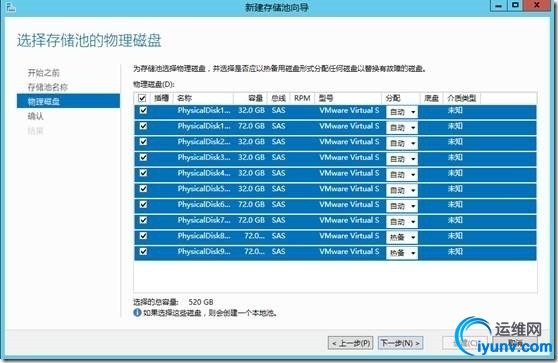Uncheck the PhysicalDisk4 row checkbox
The width and height of the screenshot is (558, 363).
tap(143, 173)
